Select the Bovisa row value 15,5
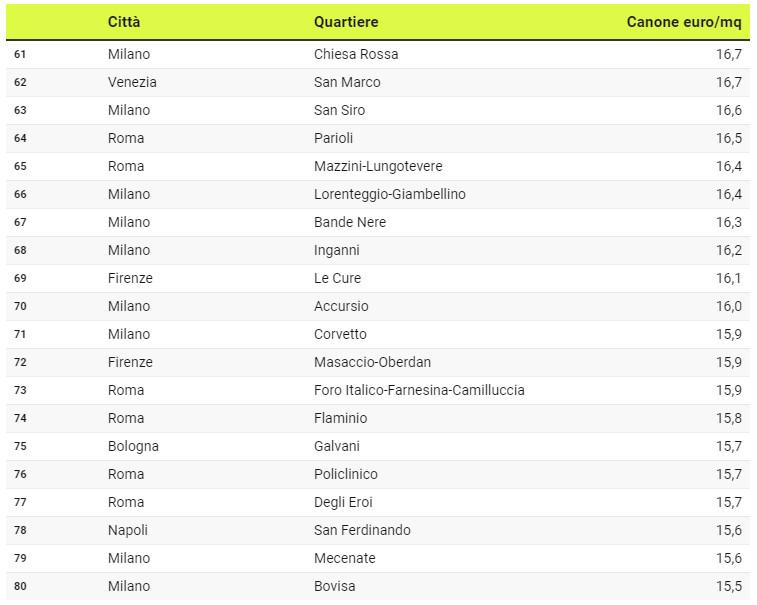 coord(729,586)
